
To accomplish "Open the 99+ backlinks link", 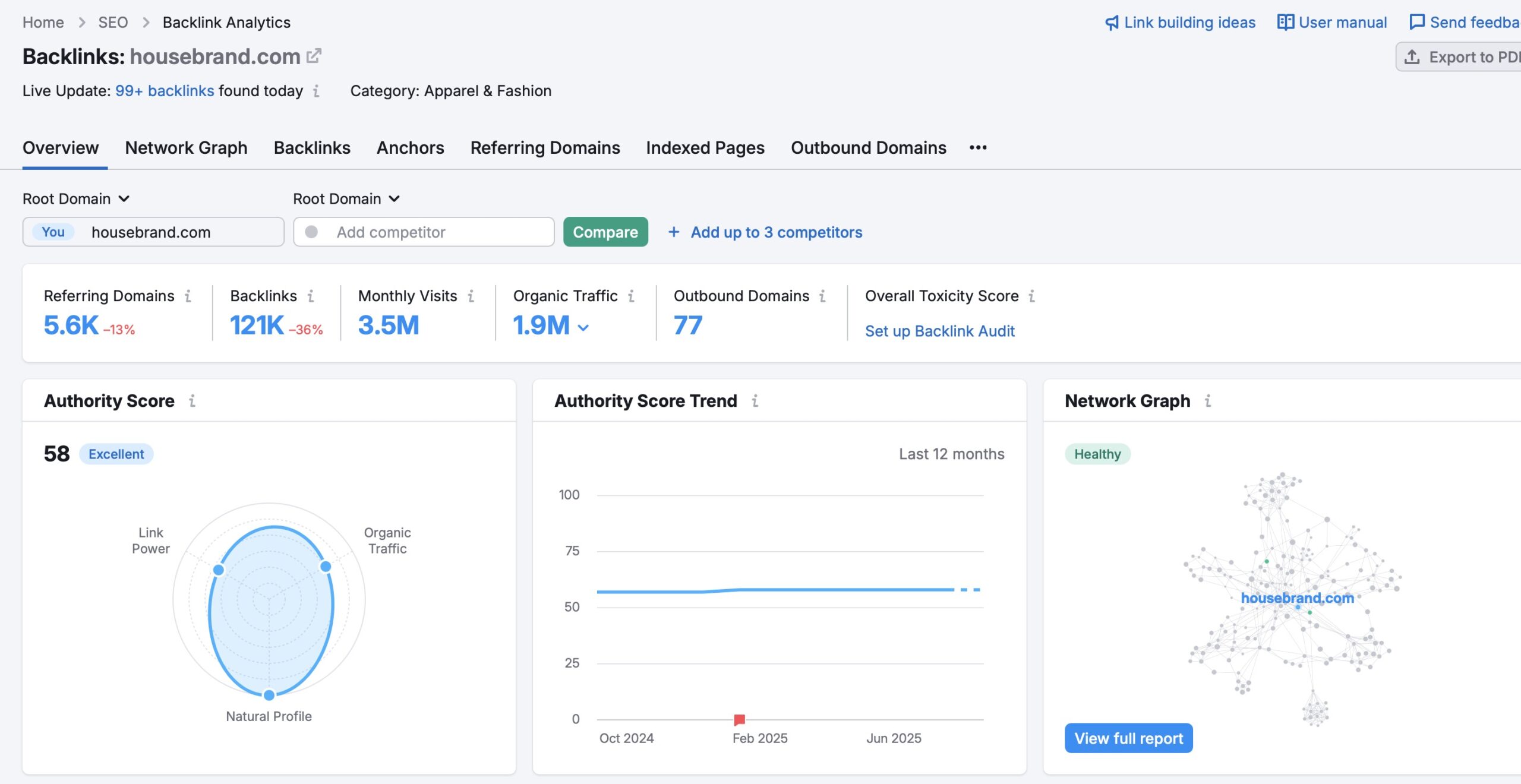I will point(165,91).
